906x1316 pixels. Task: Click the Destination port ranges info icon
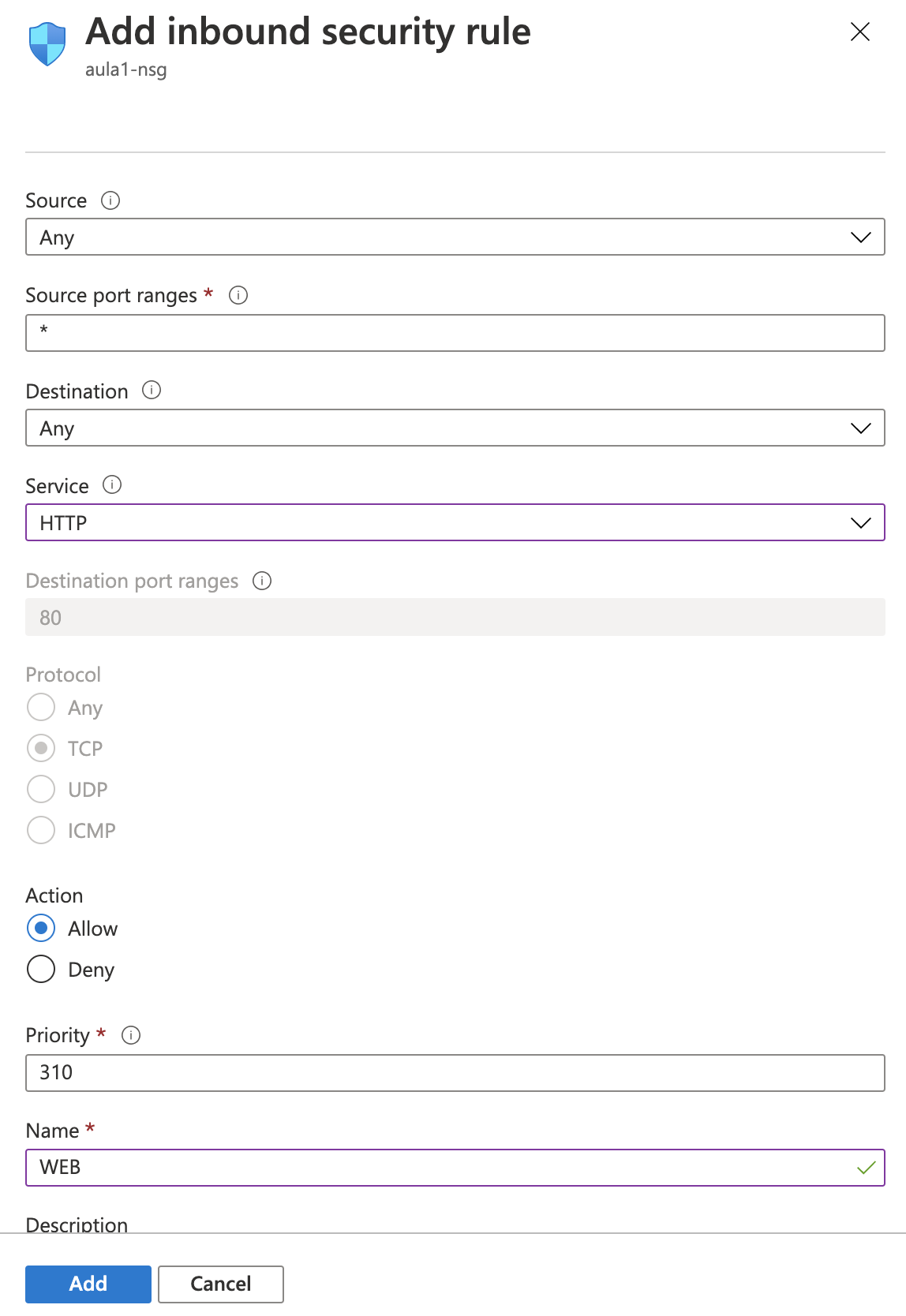(262, 581)
